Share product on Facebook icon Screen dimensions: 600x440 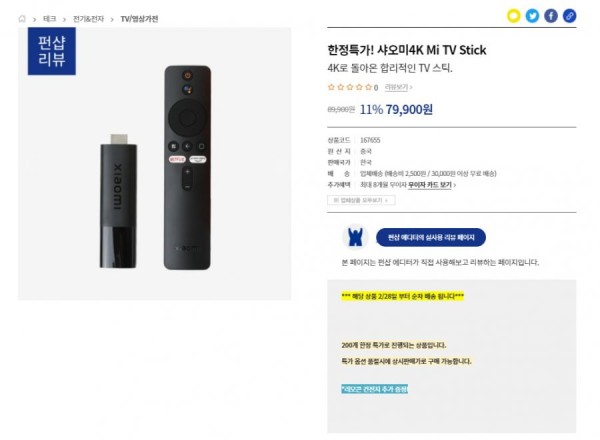coord(551,16)
